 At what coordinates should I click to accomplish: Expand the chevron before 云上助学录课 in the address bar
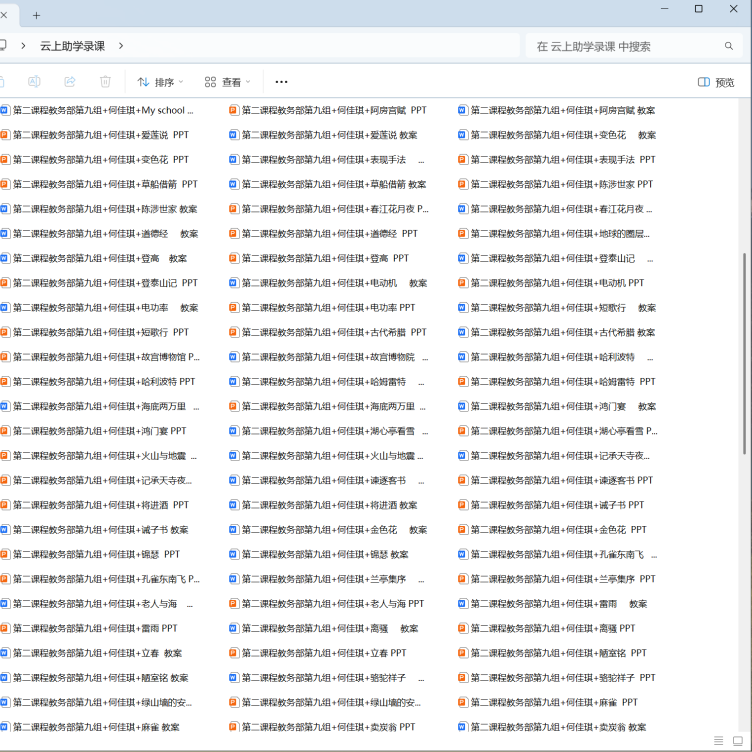pos(24,46)
